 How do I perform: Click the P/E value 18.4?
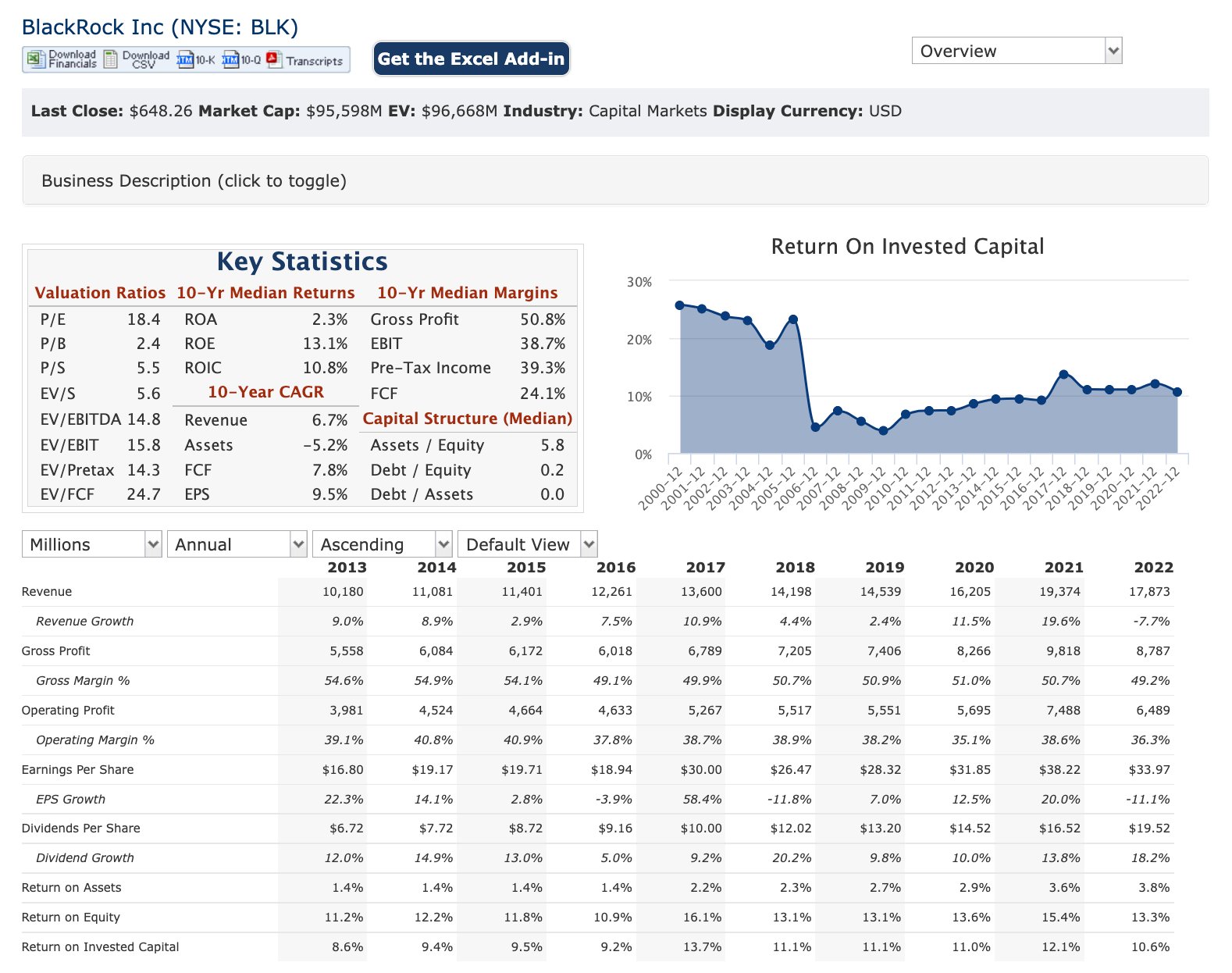pos(144,319)
